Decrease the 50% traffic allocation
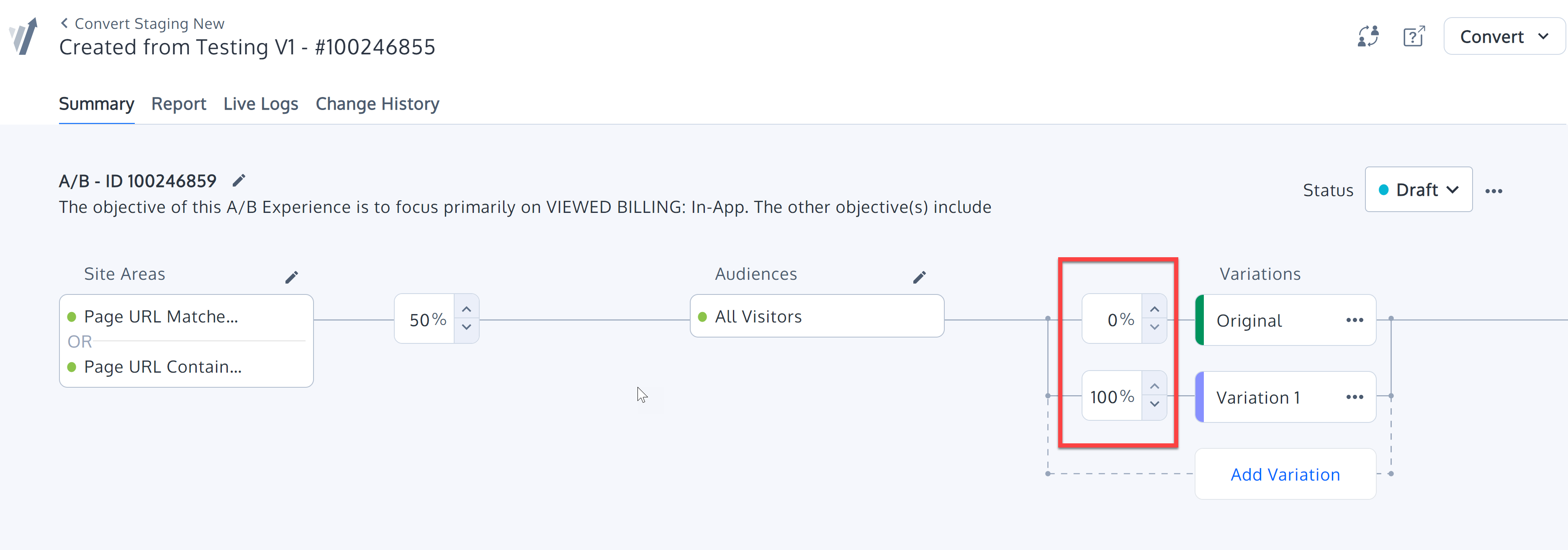Screen dimensions: 1568x550 click(x=466, y=327)
